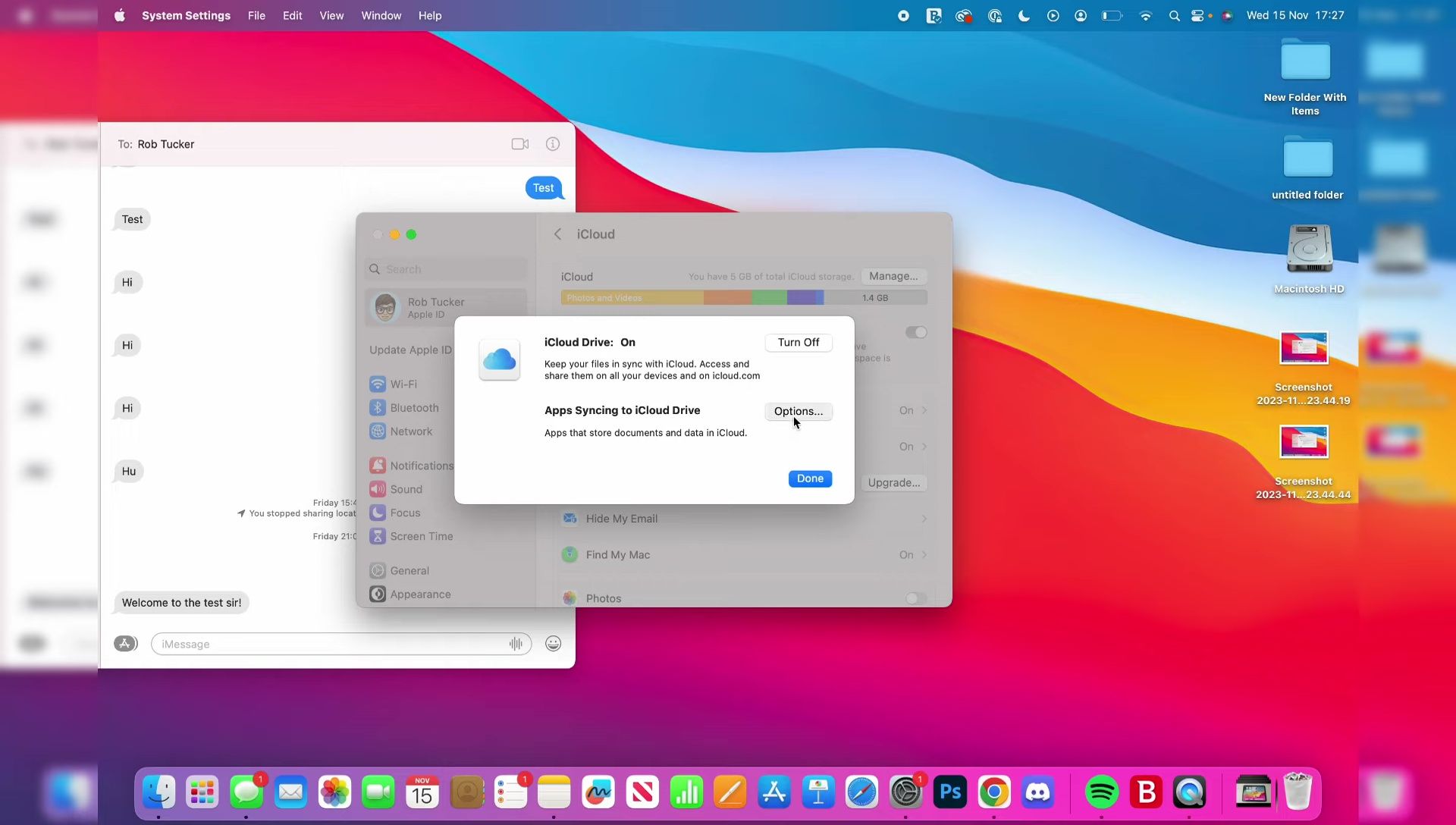This screenshot has height=825, width=1456.
Task: Open the Window menu
Action: pyautogui.click(x=381, y=15)
